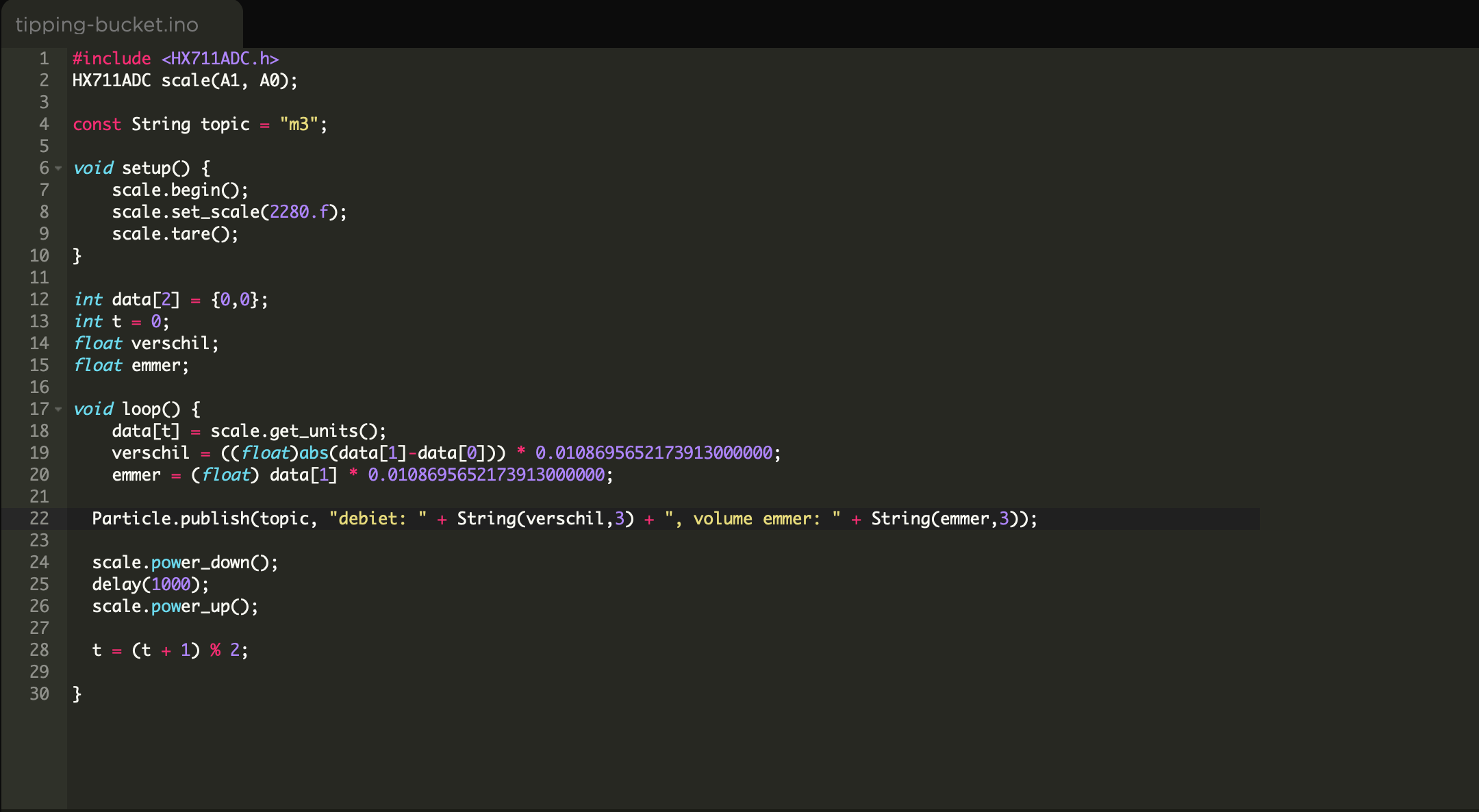Click Particle.publish on line 22
Screen dimensions: 1479x812
[x=171, y=519]
